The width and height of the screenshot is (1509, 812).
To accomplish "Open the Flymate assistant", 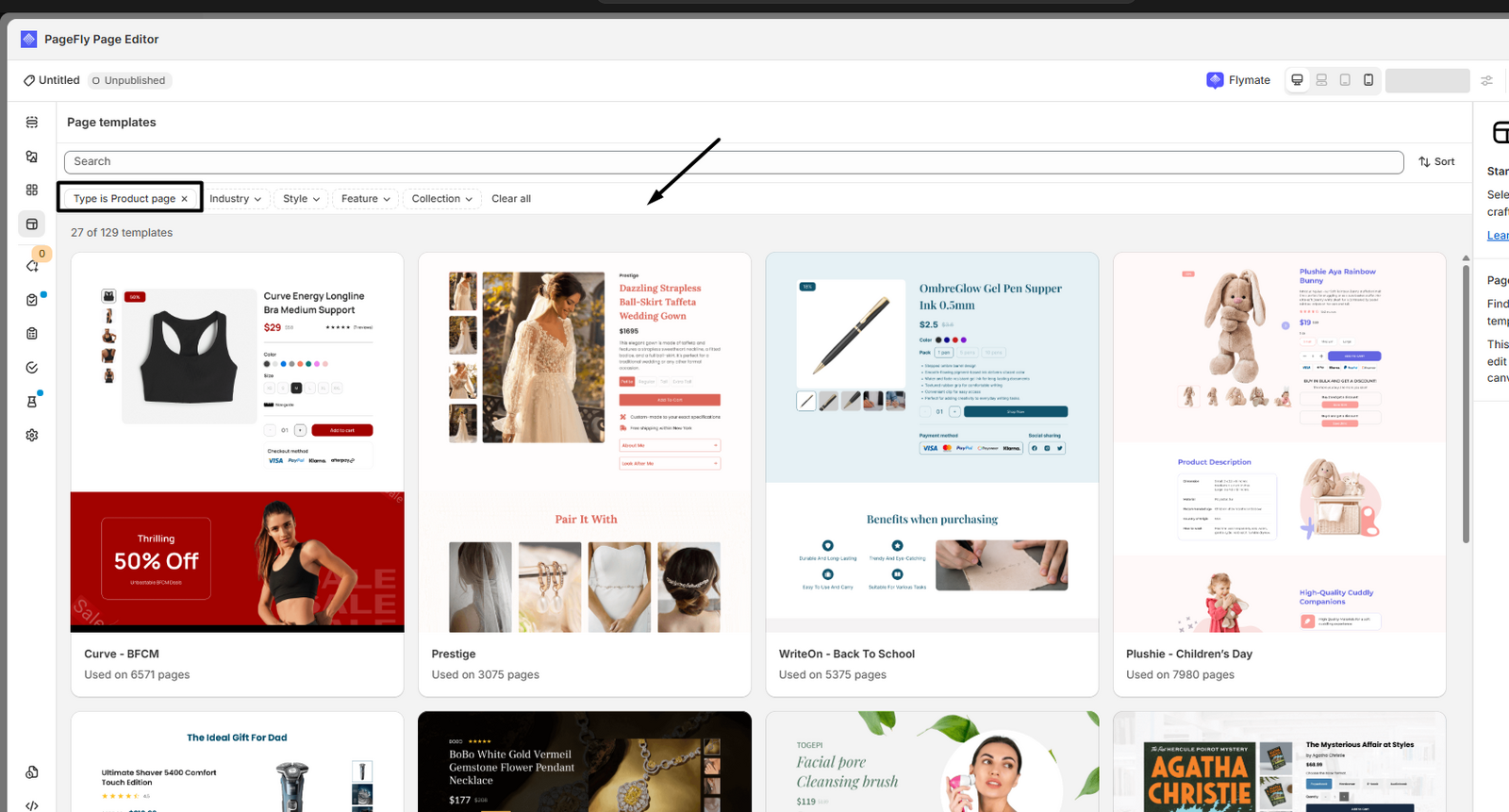I will click(x=1238, y=80).
